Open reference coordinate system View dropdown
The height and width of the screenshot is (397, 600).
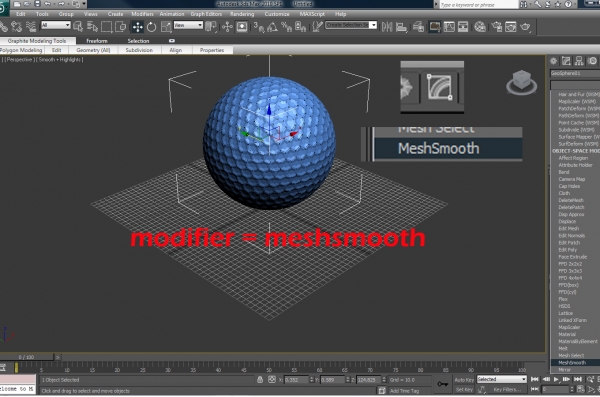(x=188, y=25)
